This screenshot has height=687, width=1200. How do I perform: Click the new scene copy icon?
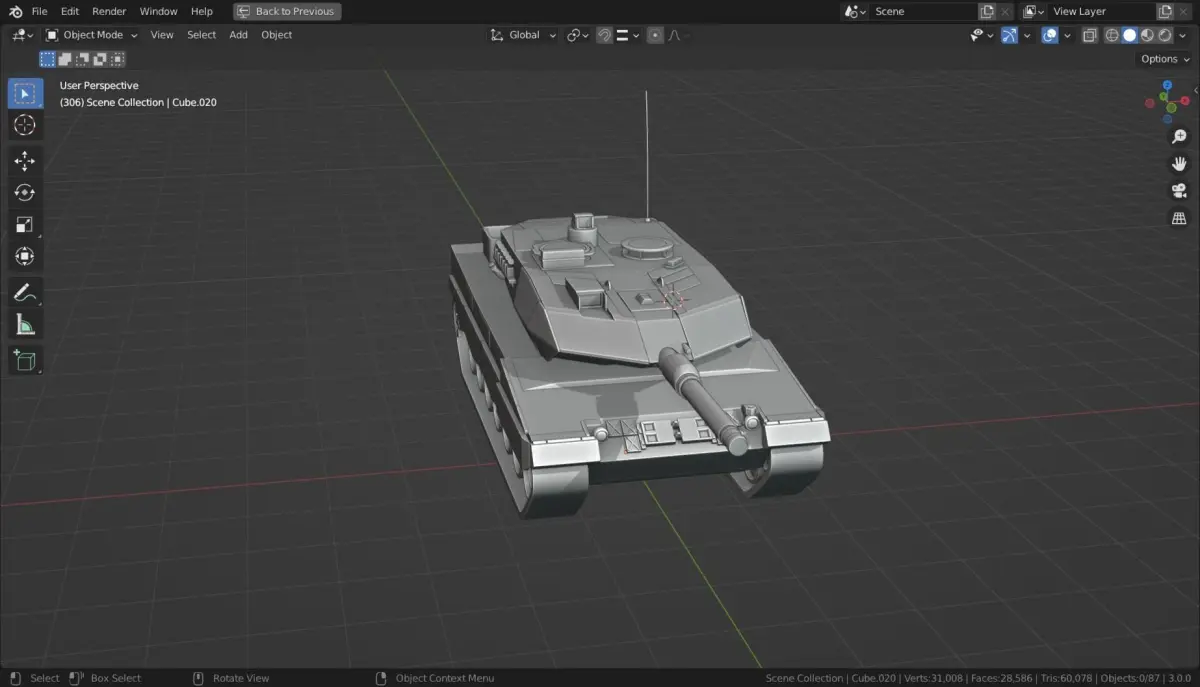point(987,11)
